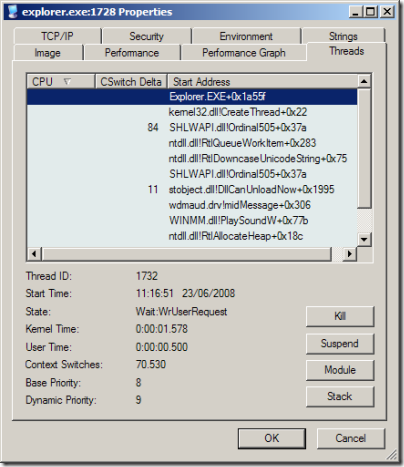Select the kernel32.dll!CreateThread+0x22 thread
Screen dimensions: 404x467
tap(192, 112)
